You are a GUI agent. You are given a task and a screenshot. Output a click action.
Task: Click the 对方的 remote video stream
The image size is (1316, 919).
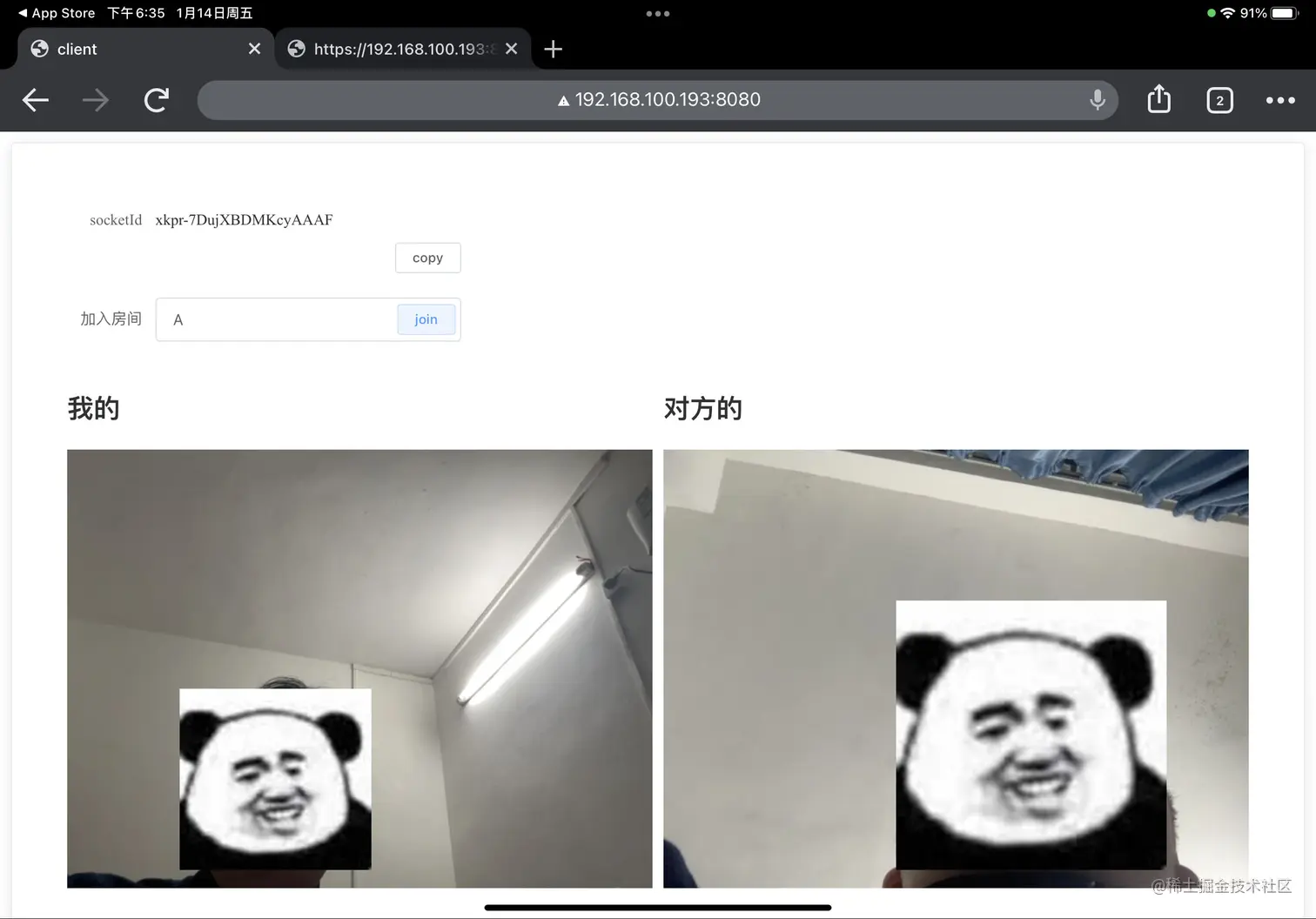tap(955, 667)
